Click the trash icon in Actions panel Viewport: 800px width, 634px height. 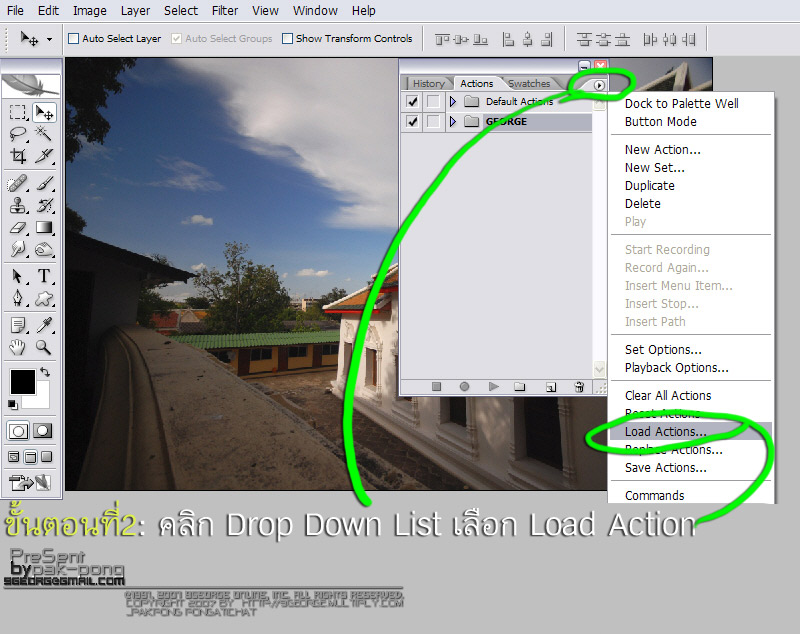pos(579,387)
